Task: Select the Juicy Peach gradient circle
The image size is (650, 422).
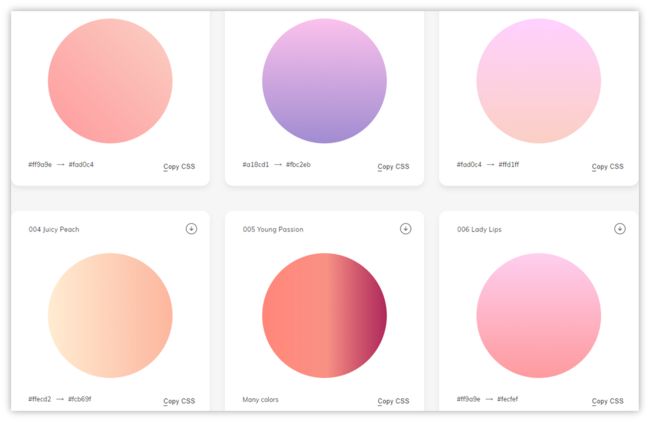Action: [x=110, y=315]
